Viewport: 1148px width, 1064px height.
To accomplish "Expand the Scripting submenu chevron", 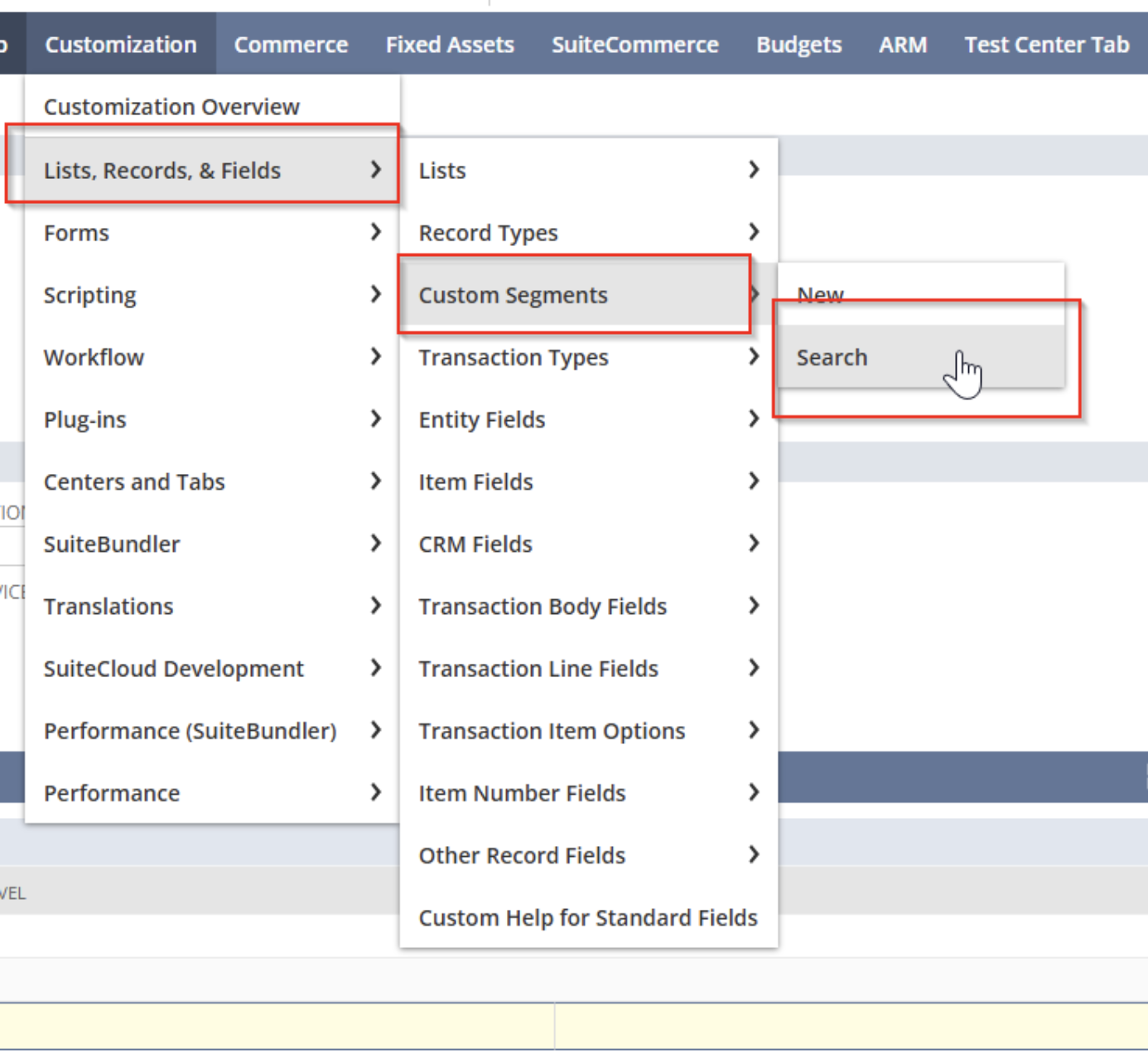I will point(378,295).
